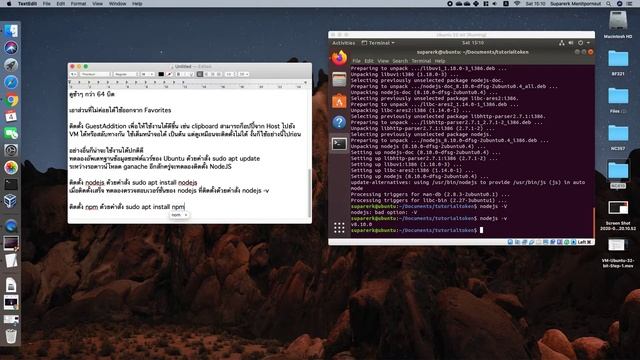Screen dimensions: 640x360
Task: Open Terminal window's Search menu
Action: [x=400, y=61]
